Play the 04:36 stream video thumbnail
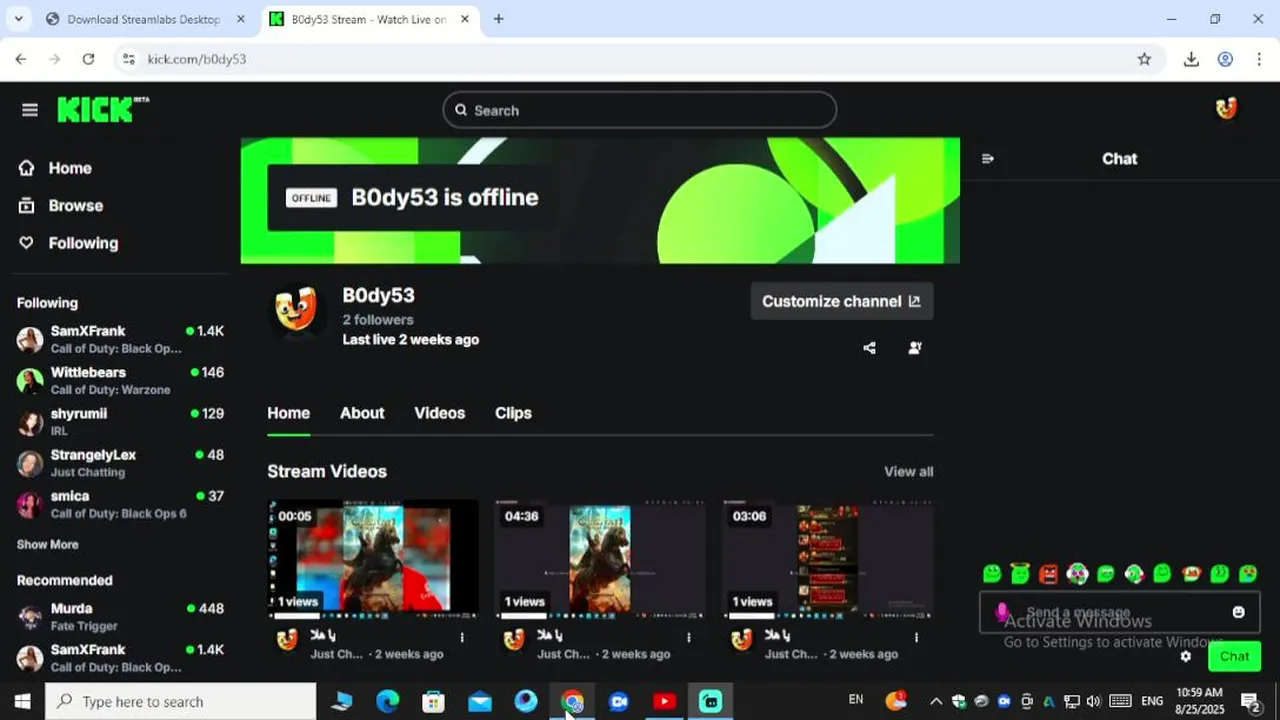Image resolution: width=1280 pixels, height=720 pixels. point(600,558)
